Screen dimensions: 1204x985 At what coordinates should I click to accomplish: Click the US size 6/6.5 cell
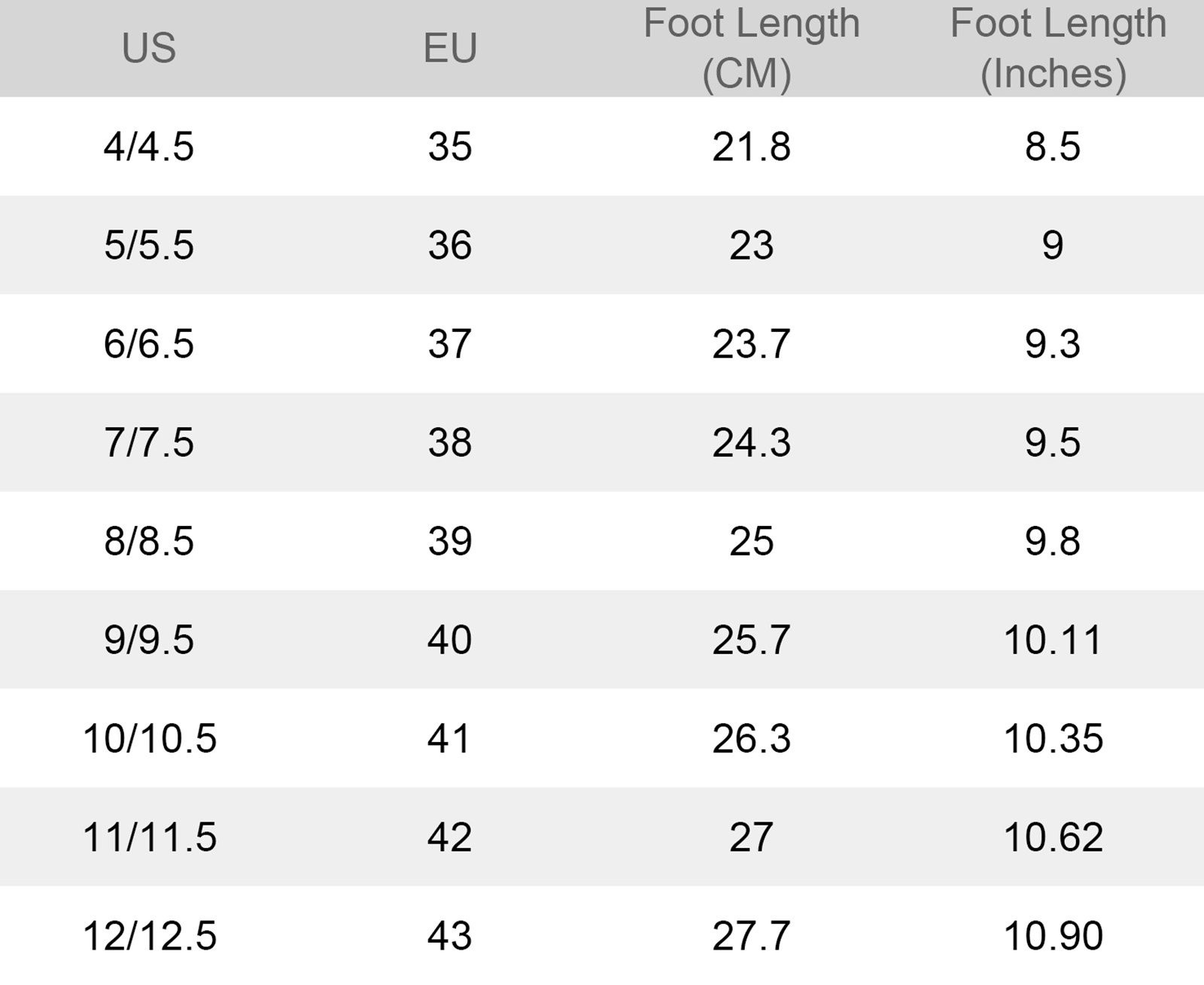149,344
